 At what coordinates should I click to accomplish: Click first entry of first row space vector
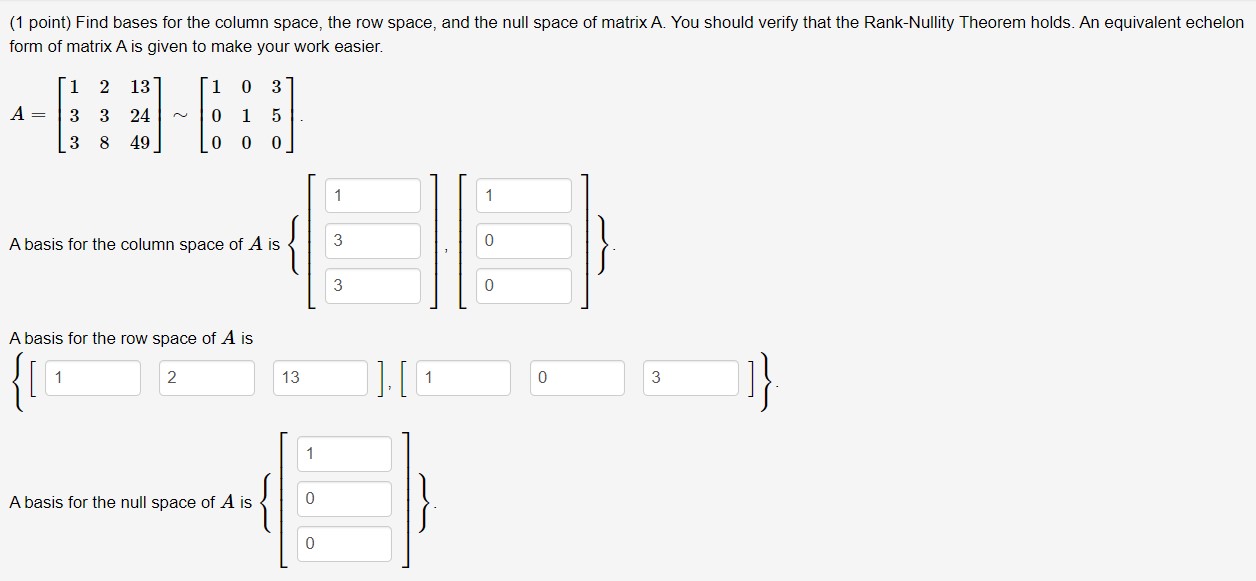pyautogui.click(x=94, y=378)
